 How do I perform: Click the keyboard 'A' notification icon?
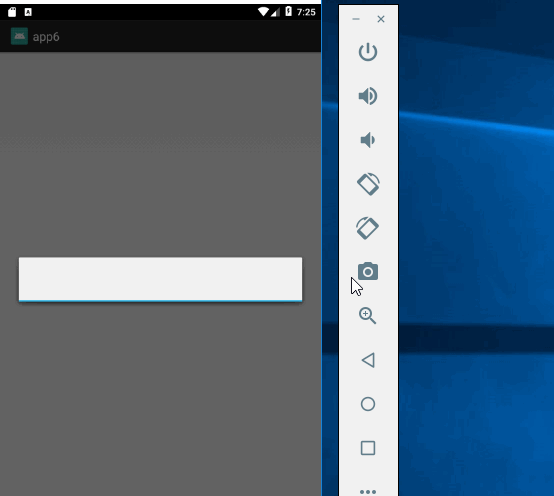click(28, 12)
